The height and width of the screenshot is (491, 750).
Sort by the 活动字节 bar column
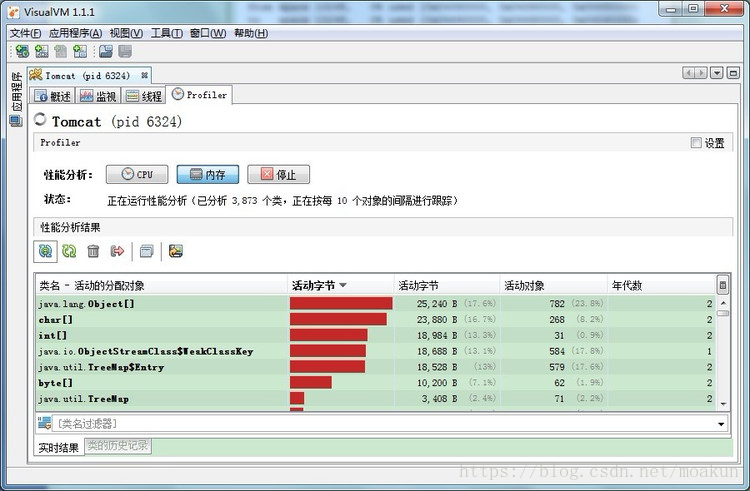340,285
